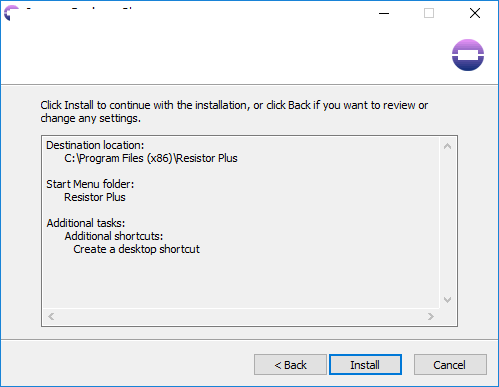This screenshot has width=499, height=387.
Task: Click the Additional tasks line in summary
Action: pyautogui.click(x=86, y=223)
